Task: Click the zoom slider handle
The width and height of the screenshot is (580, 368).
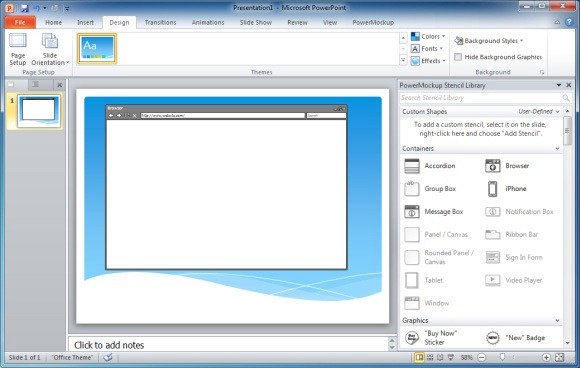Action: click(502, 357)
